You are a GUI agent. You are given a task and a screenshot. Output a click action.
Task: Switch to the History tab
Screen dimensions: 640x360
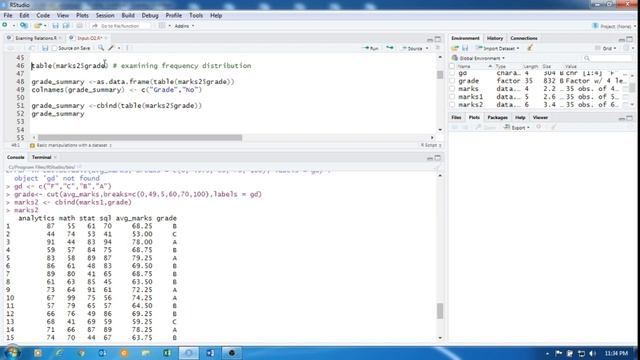coord(495,38)
